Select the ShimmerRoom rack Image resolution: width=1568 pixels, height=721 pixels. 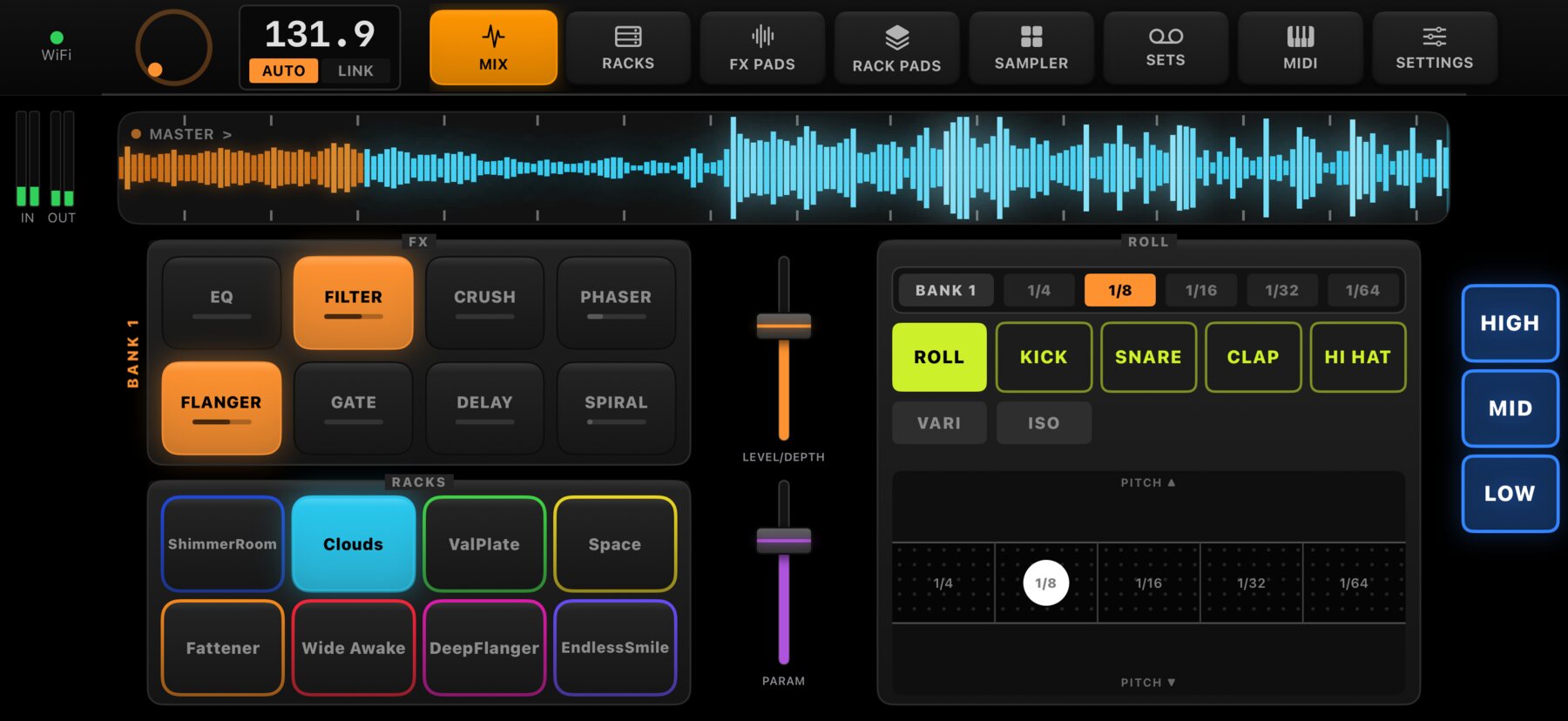tap(222, 544)
